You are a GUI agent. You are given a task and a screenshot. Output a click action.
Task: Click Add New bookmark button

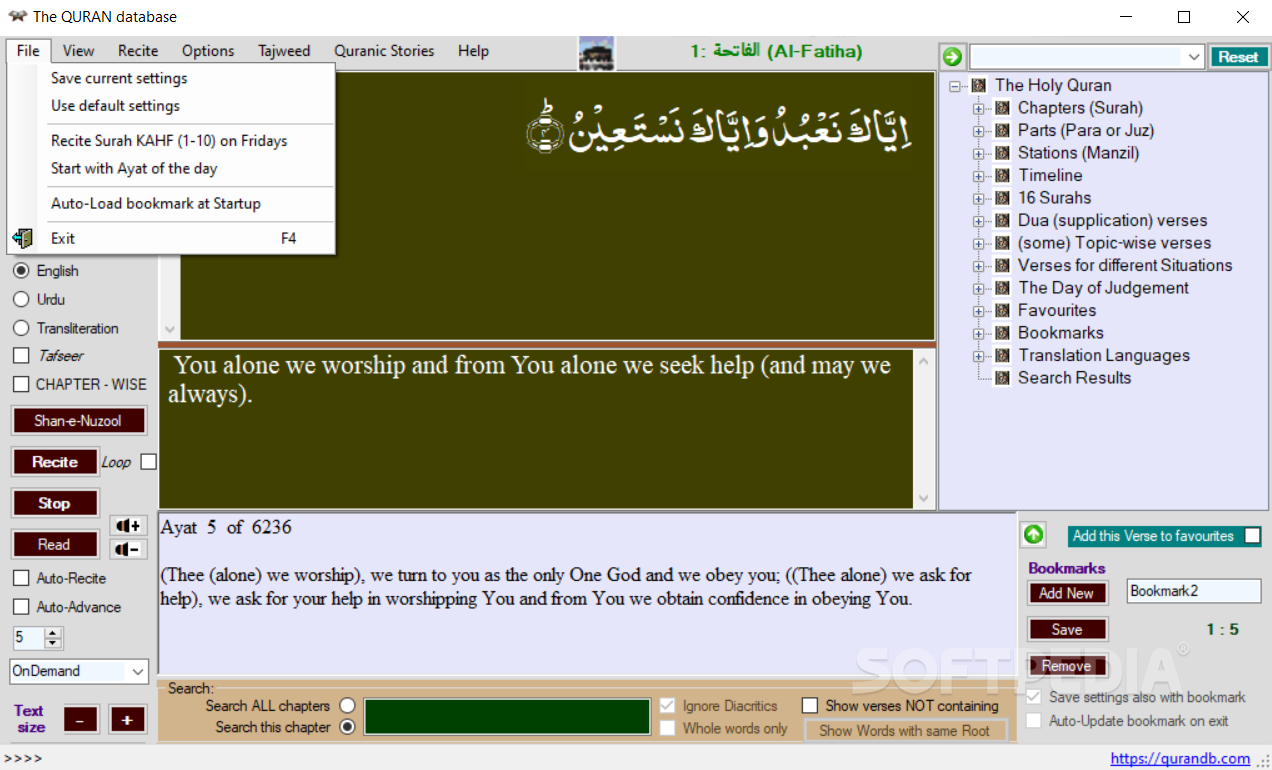1067,593
